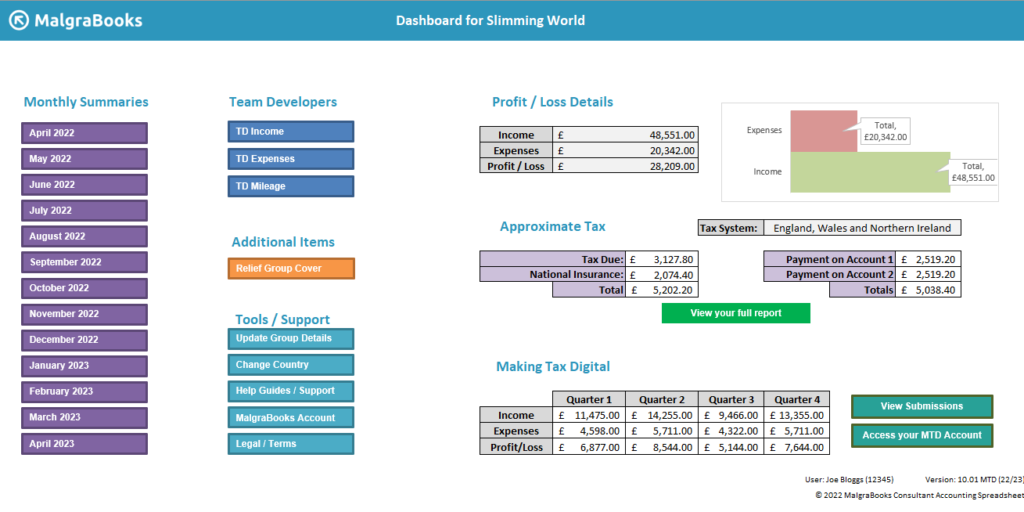Screen dimensions: 1024x512
Task: Click the User: Joe Bloggs (12345) text
Action: click(x=850, y=479)
